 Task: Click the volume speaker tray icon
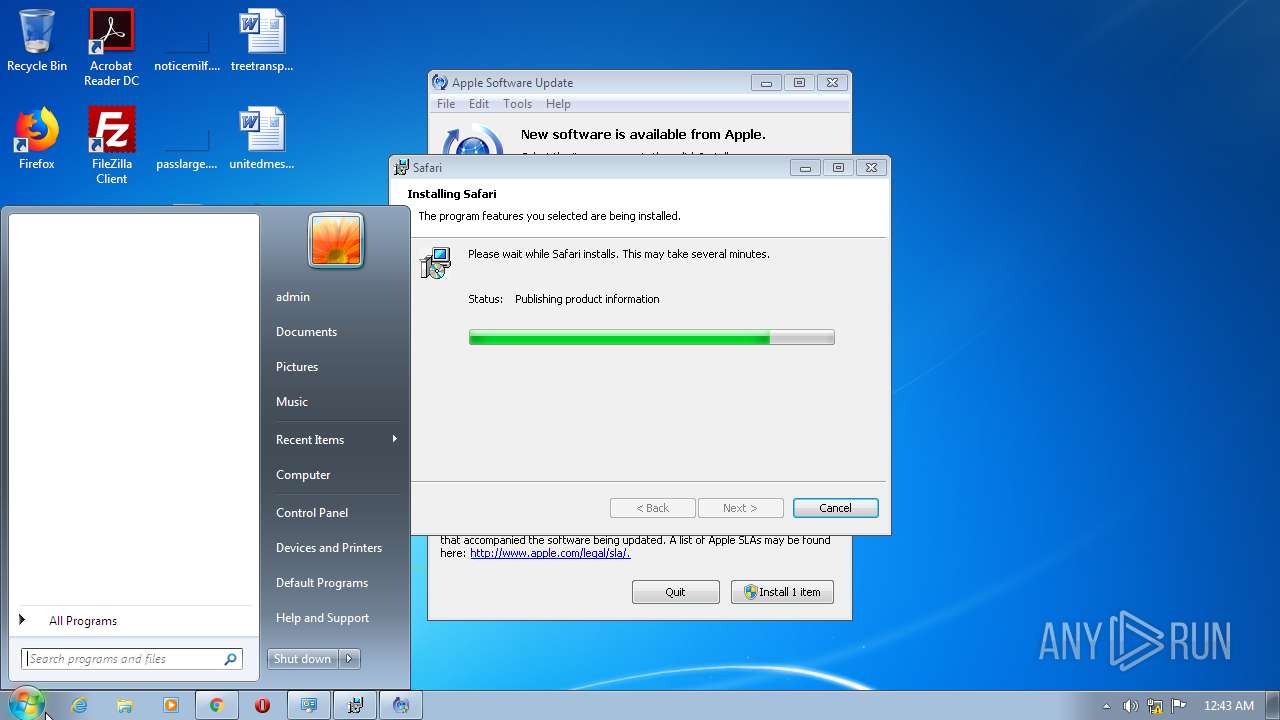tap(1130, 706)
